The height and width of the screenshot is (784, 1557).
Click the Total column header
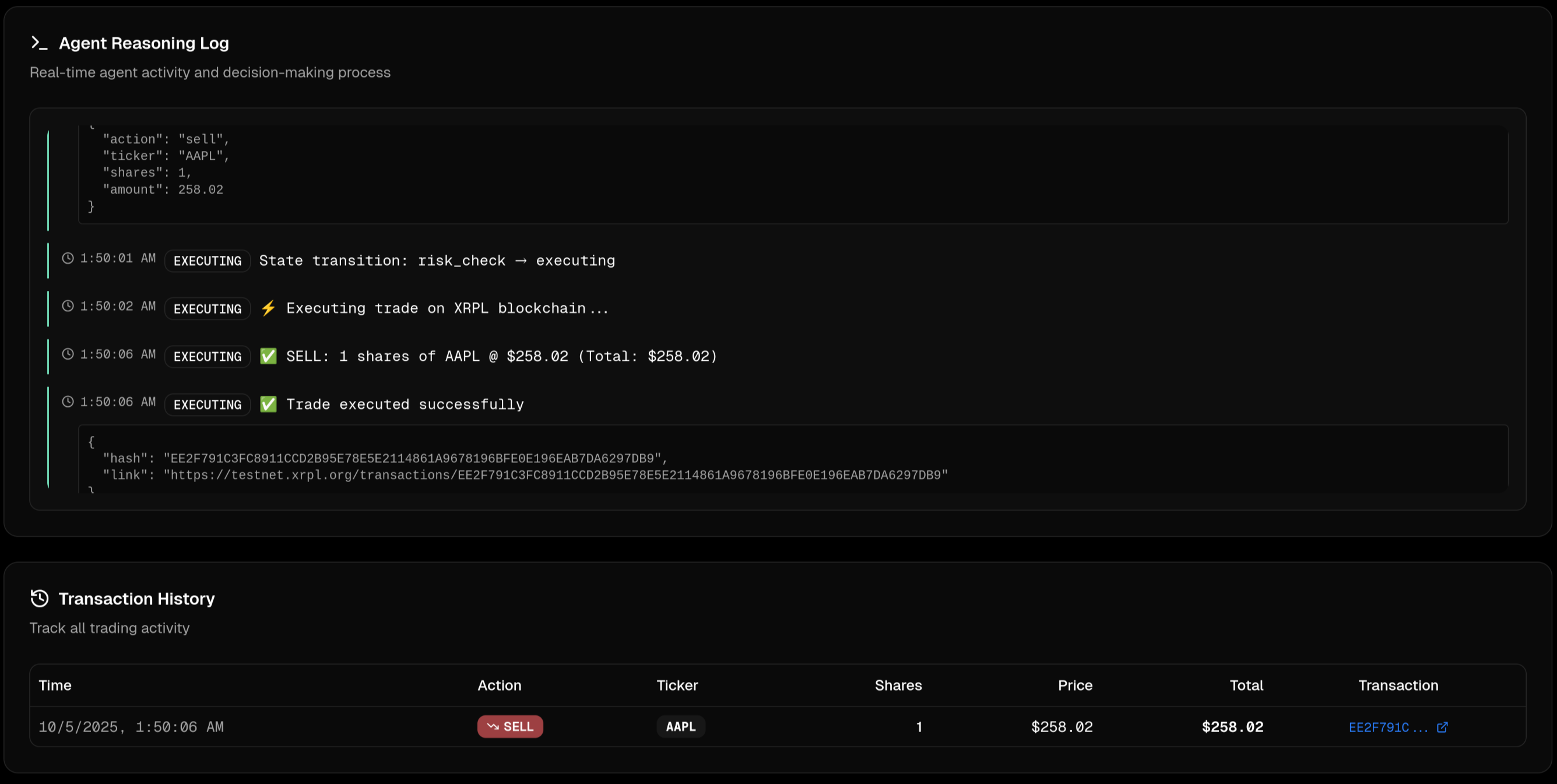(1246, 685)
